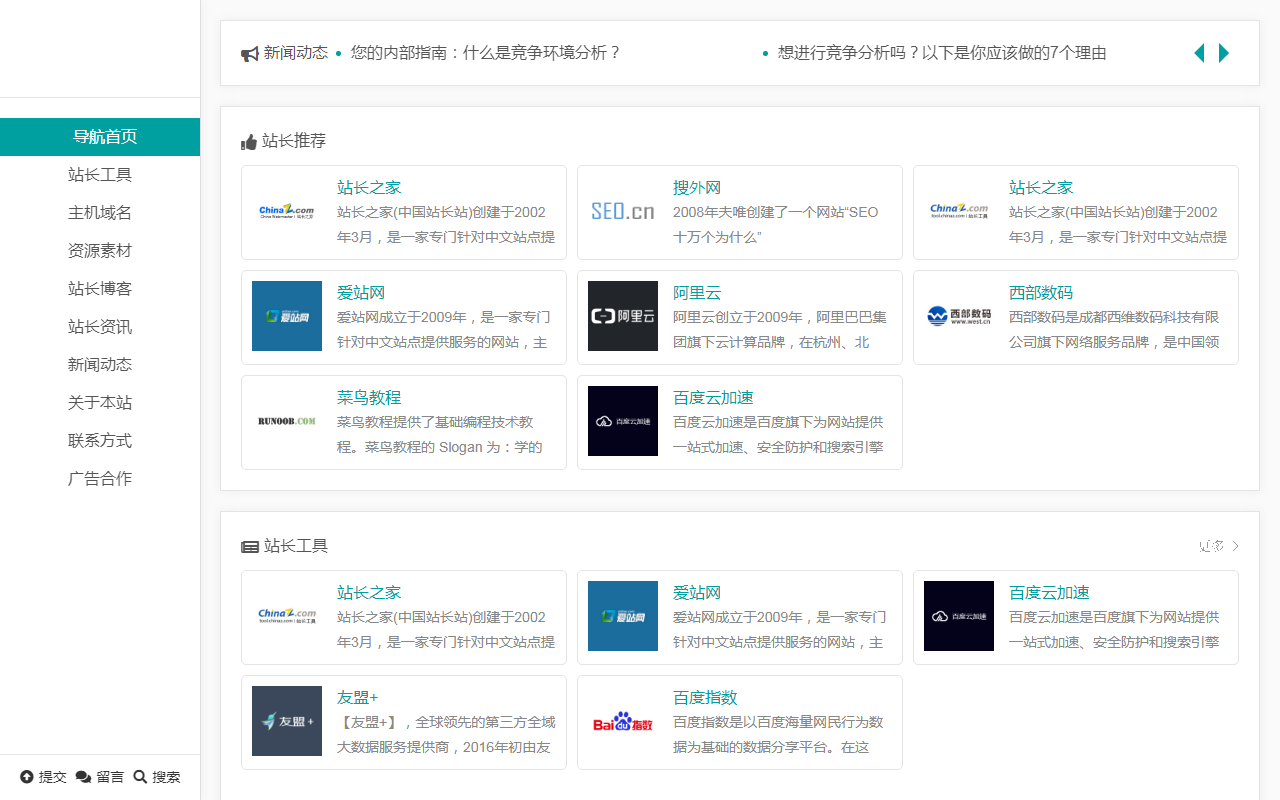Open the 更多 link beside 站长工具 heading
This screenshot has width=1280, height=800.
click(x=1219, y=546)
